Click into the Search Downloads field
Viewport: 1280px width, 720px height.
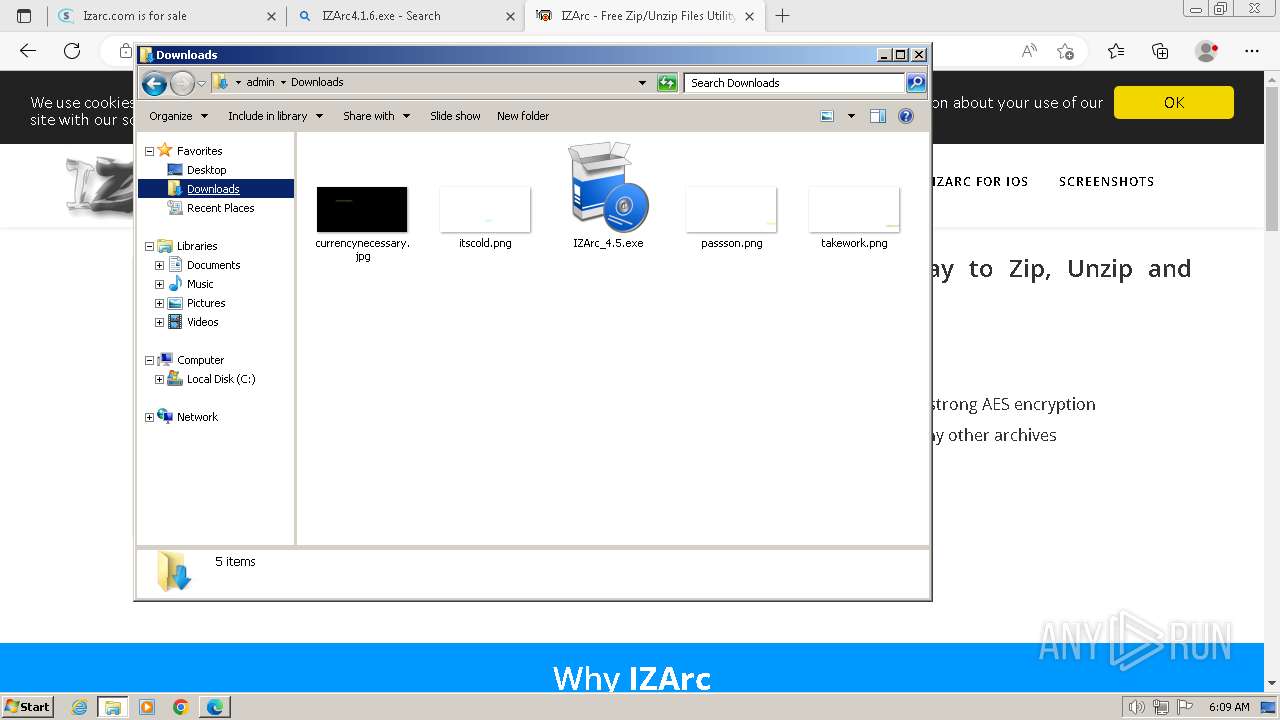coord(795,83)
